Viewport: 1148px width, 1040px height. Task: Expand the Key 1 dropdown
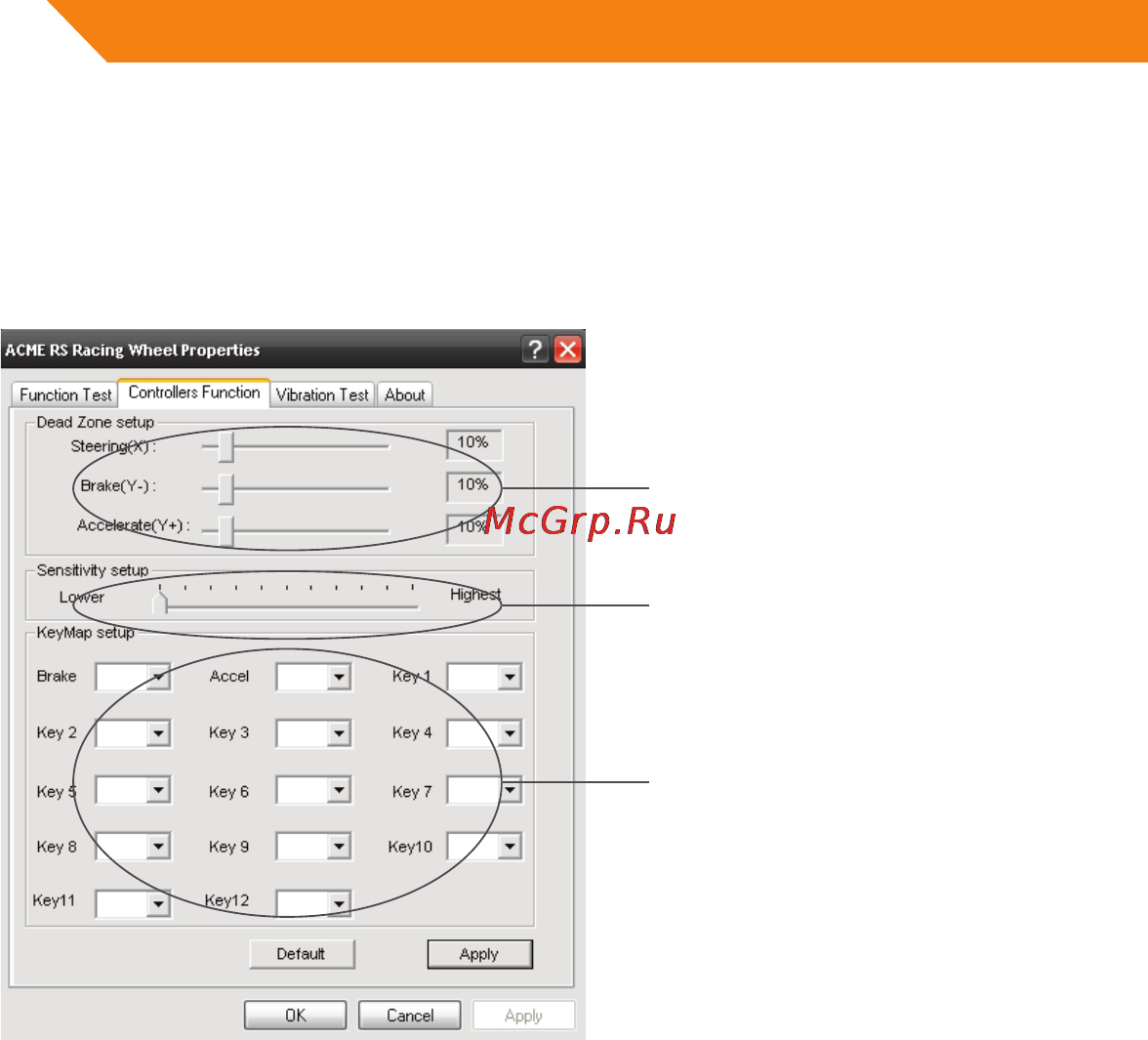point(510,677)
